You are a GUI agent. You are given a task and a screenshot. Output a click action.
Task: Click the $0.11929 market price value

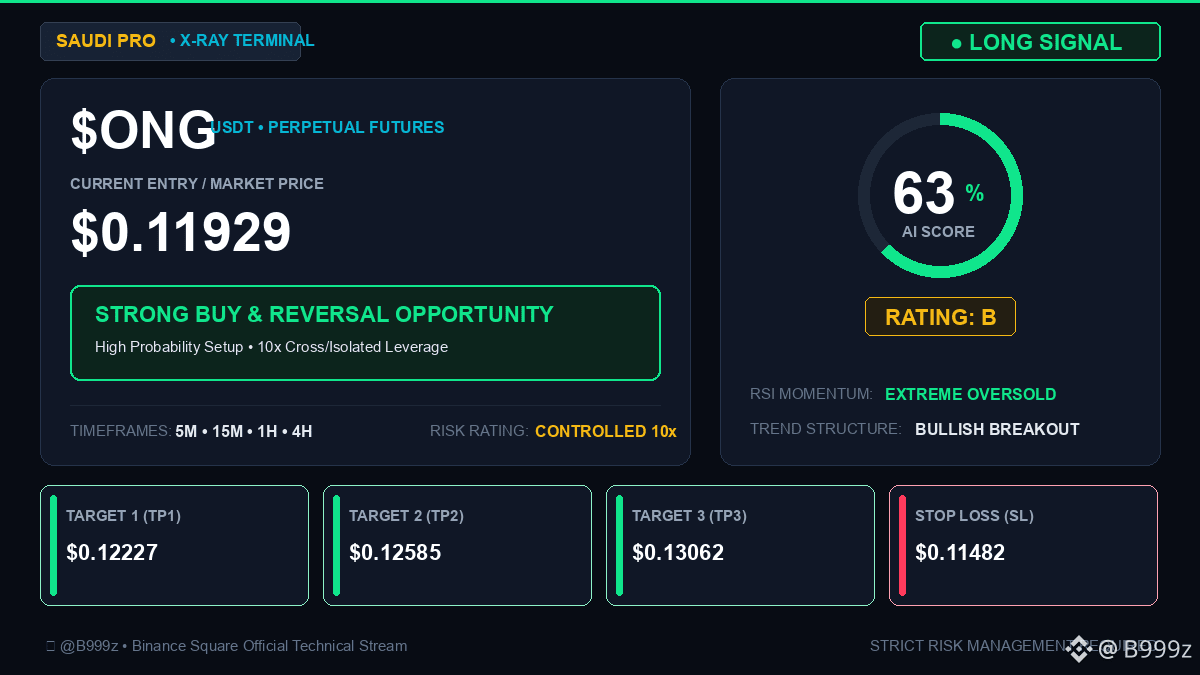181,232
